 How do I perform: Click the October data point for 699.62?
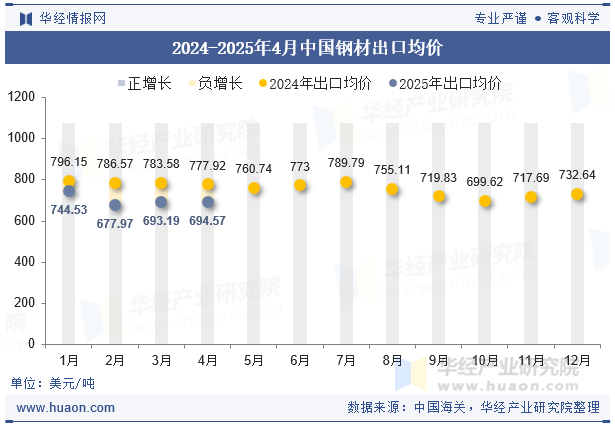tap(485, 201)
